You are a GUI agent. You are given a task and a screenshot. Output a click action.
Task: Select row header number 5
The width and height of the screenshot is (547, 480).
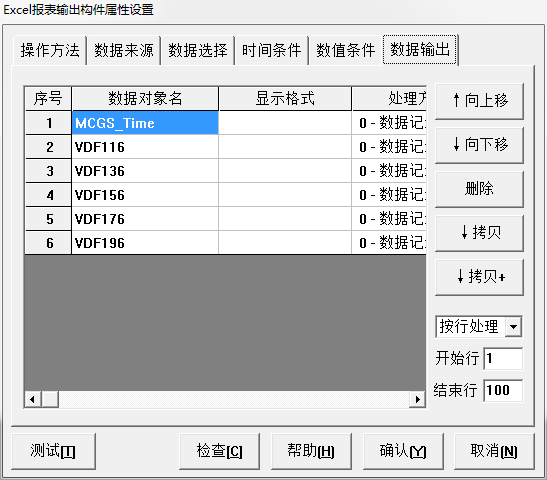[x=48, y=219]
